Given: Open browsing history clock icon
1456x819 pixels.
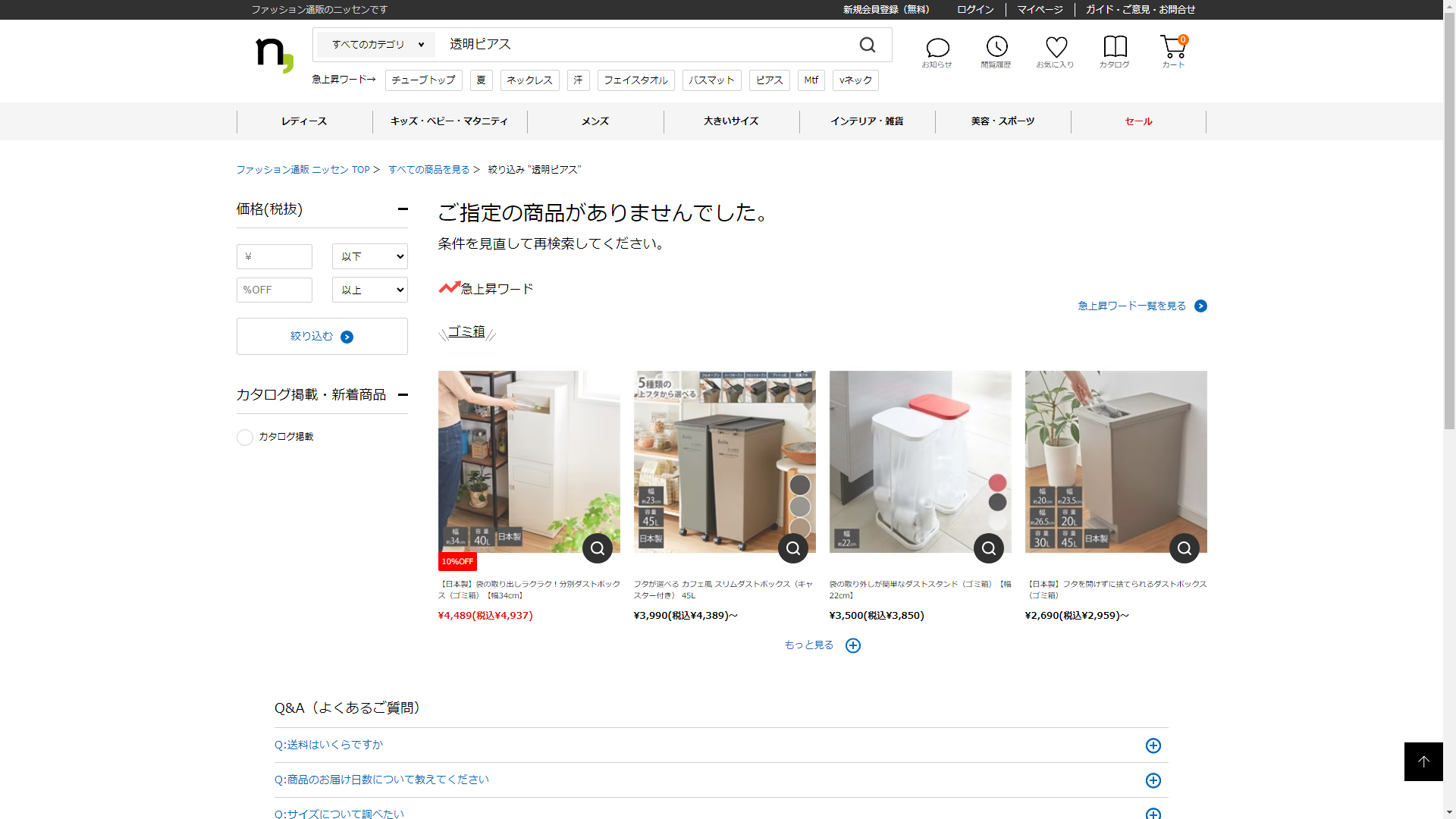Looking at the screenshot, I should (x=996, y=47).
